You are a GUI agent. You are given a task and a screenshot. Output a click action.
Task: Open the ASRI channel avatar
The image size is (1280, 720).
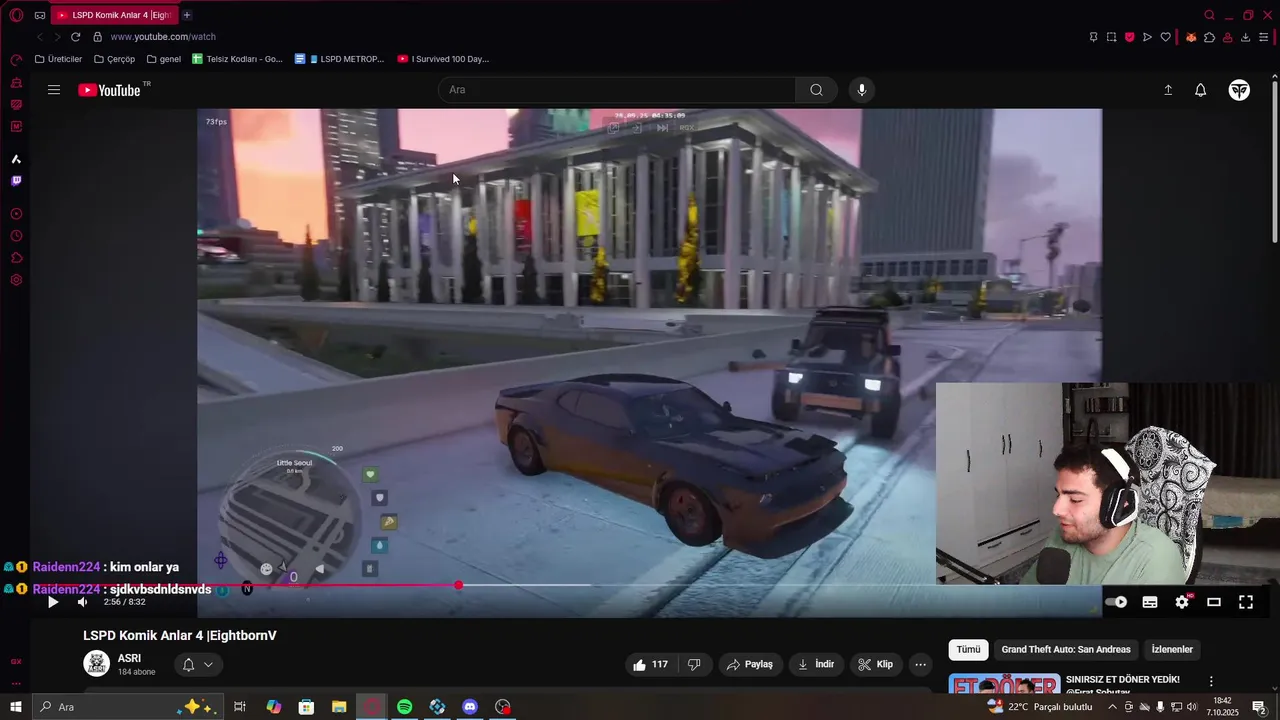(97, 664)
